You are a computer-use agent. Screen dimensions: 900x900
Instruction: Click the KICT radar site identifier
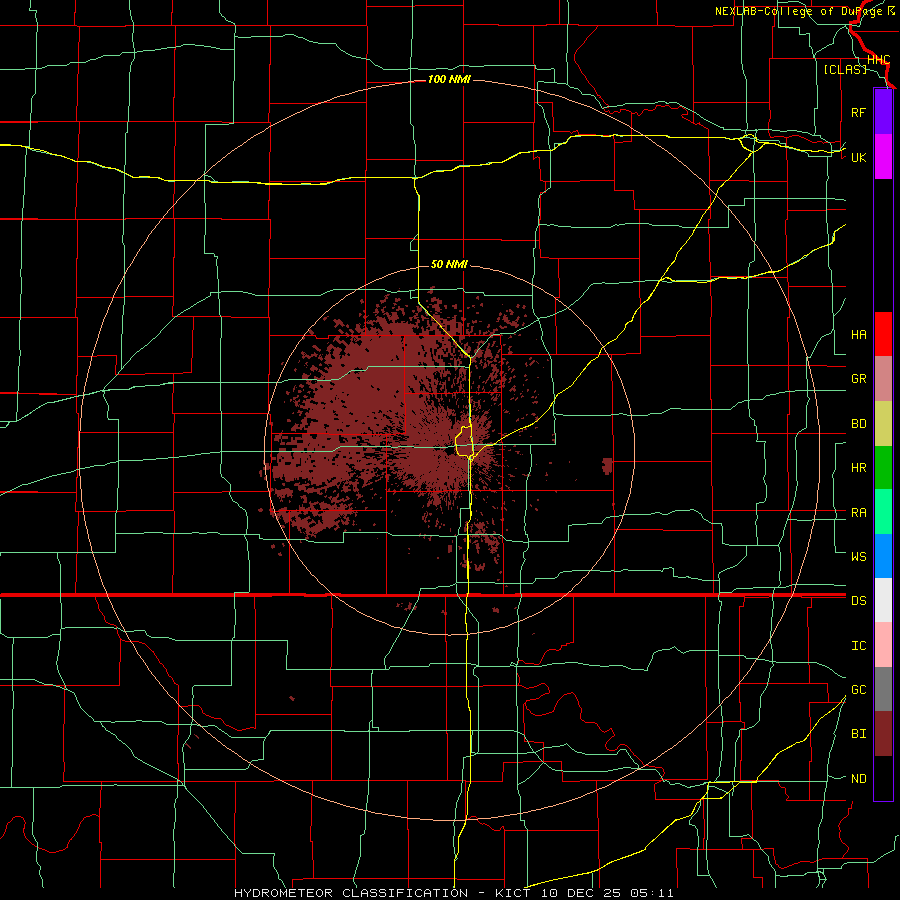(x=514, y=893)
